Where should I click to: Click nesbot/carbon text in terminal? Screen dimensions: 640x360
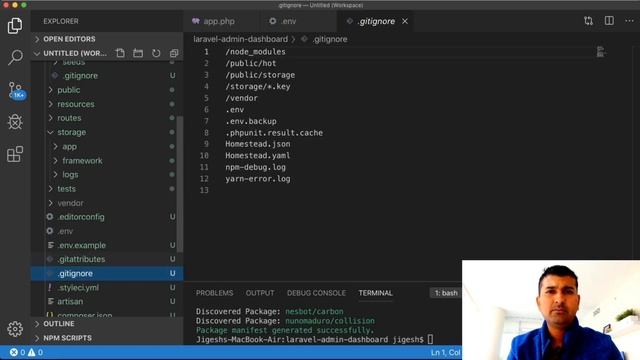(x=314, y=311)
